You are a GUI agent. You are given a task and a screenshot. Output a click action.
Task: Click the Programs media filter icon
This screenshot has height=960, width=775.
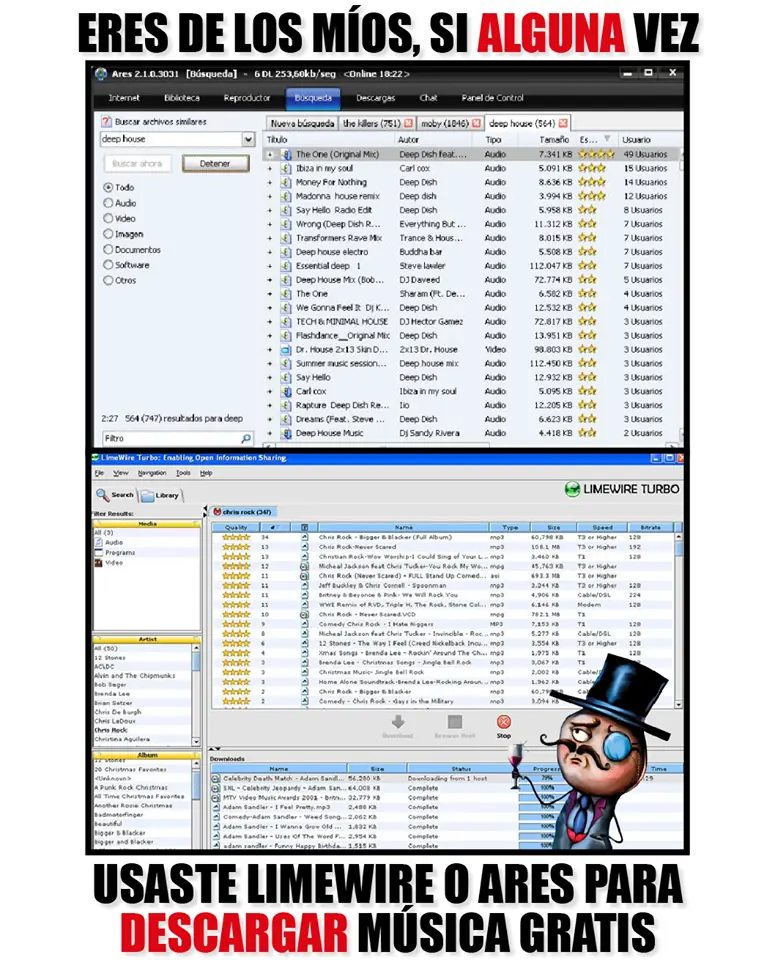click(98, 552)
